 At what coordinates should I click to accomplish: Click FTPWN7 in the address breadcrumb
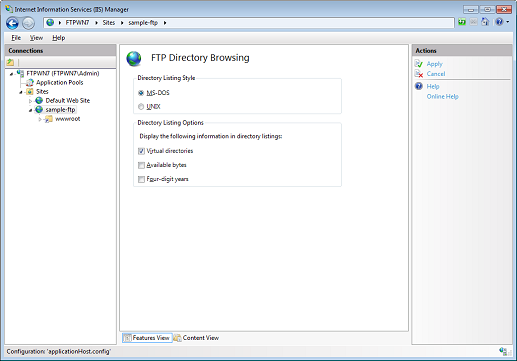(x=77, y=23)
